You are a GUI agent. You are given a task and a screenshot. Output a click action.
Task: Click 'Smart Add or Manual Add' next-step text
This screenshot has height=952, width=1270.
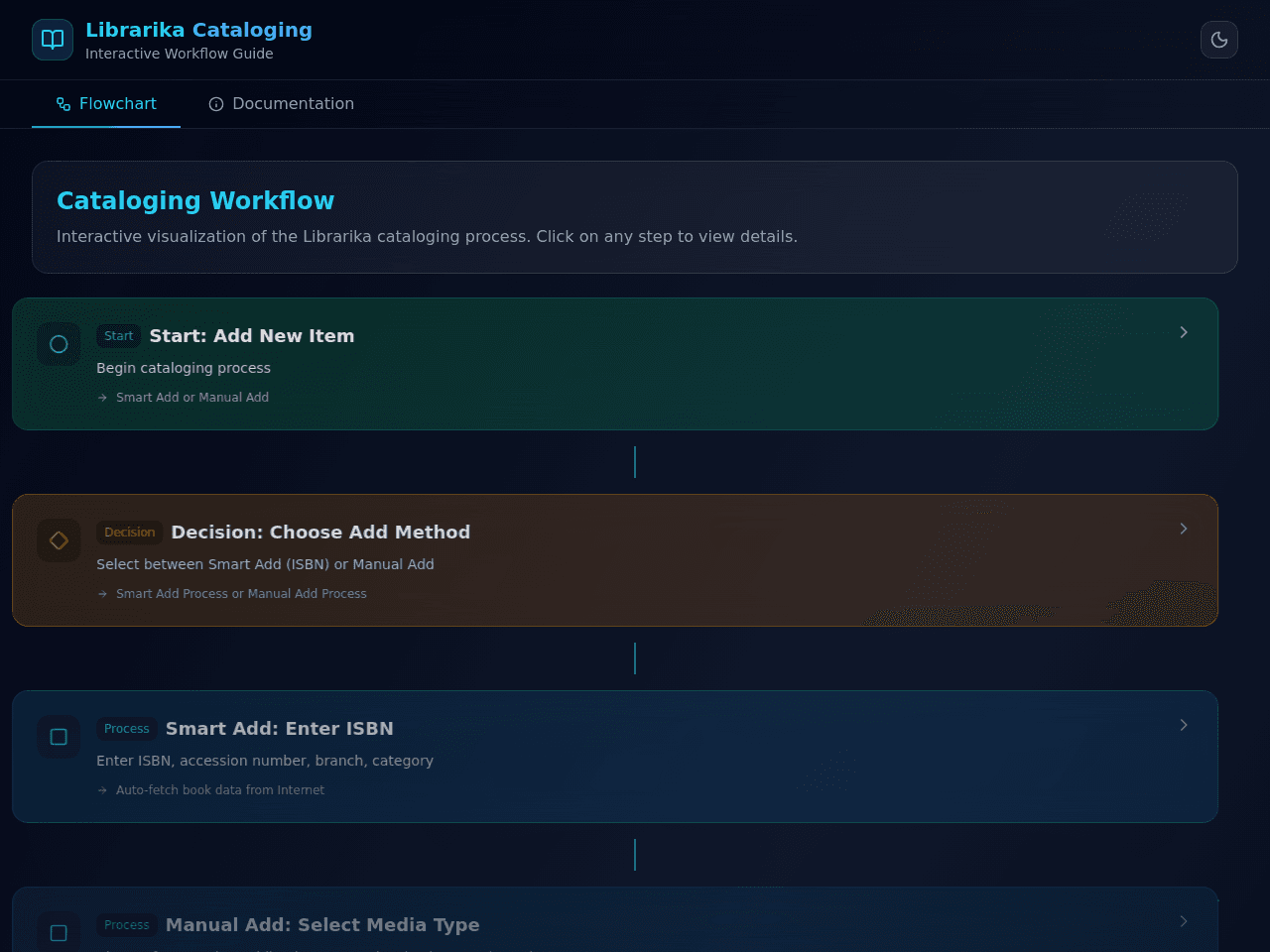[x=192, y=398]
